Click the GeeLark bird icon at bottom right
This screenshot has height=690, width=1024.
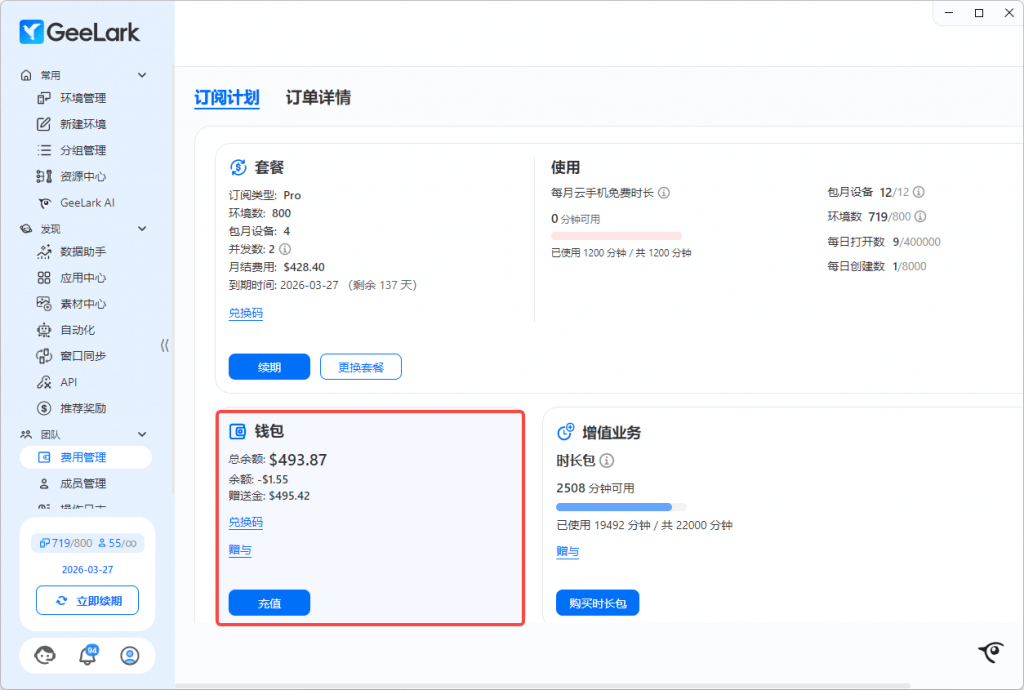tap(990, 652)
